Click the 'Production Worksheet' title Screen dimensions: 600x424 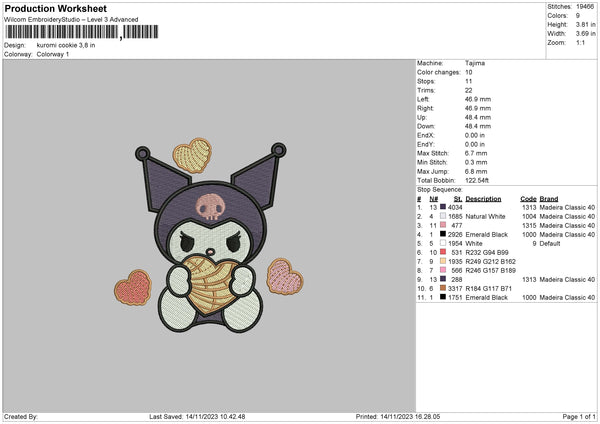(x=55, y=8)
